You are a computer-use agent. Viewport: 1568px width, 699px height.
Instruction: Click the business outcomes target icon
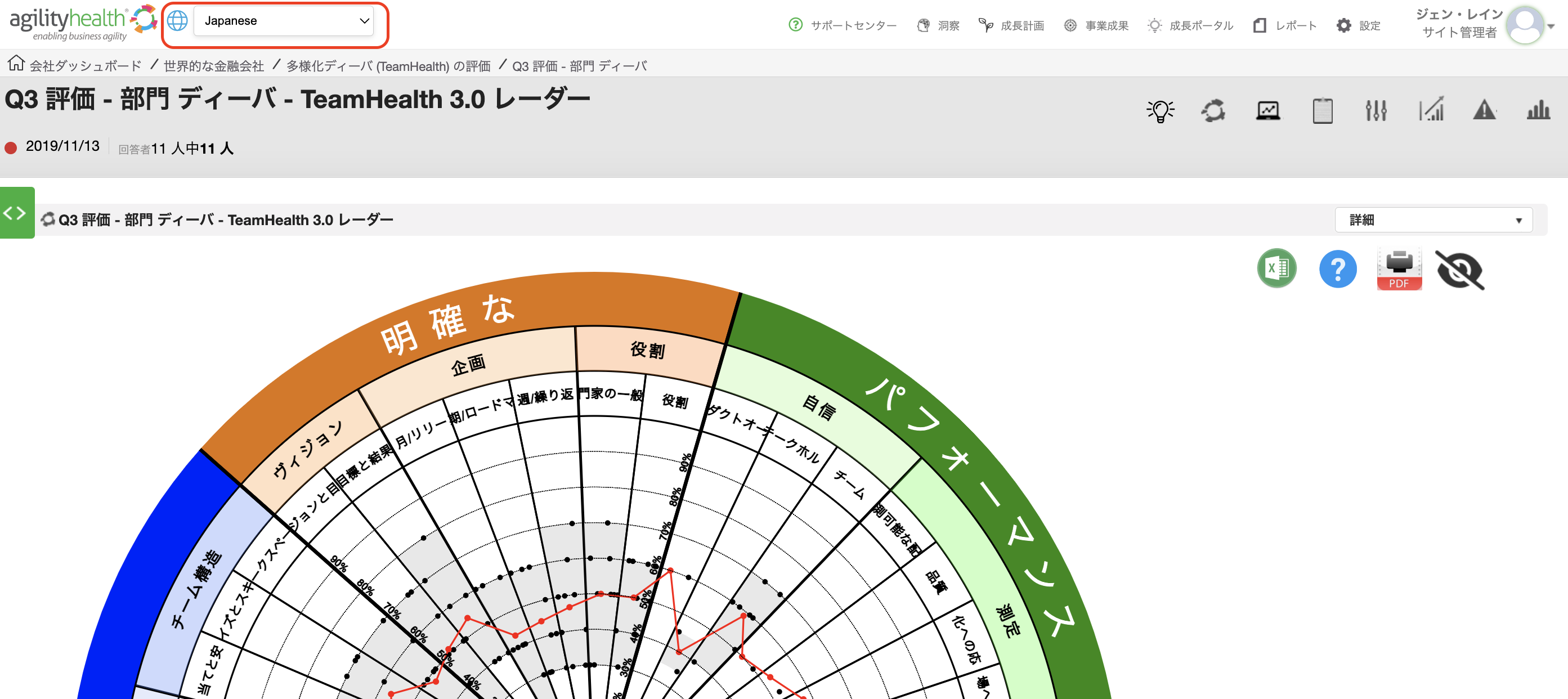tap(1070, 25)
